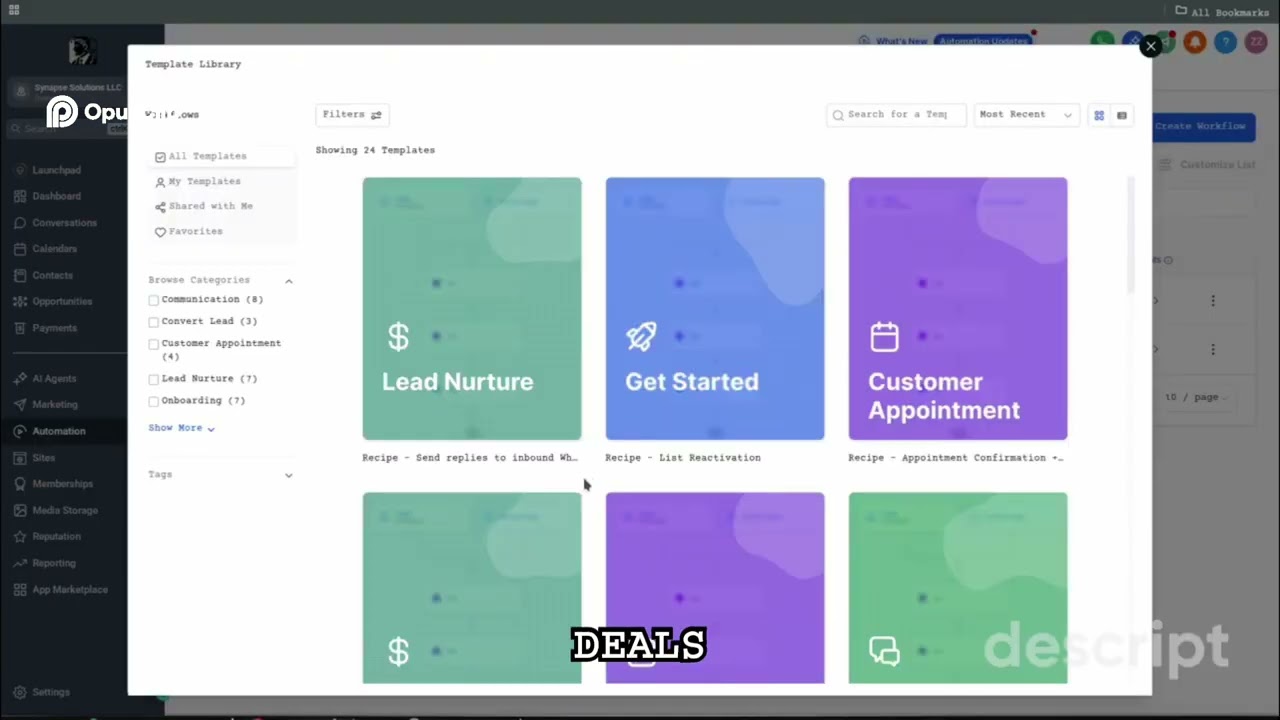Screen dimensions: 1280x720
Task: Open the Most Recent sort dropdown
Action: coord(1026,115)
